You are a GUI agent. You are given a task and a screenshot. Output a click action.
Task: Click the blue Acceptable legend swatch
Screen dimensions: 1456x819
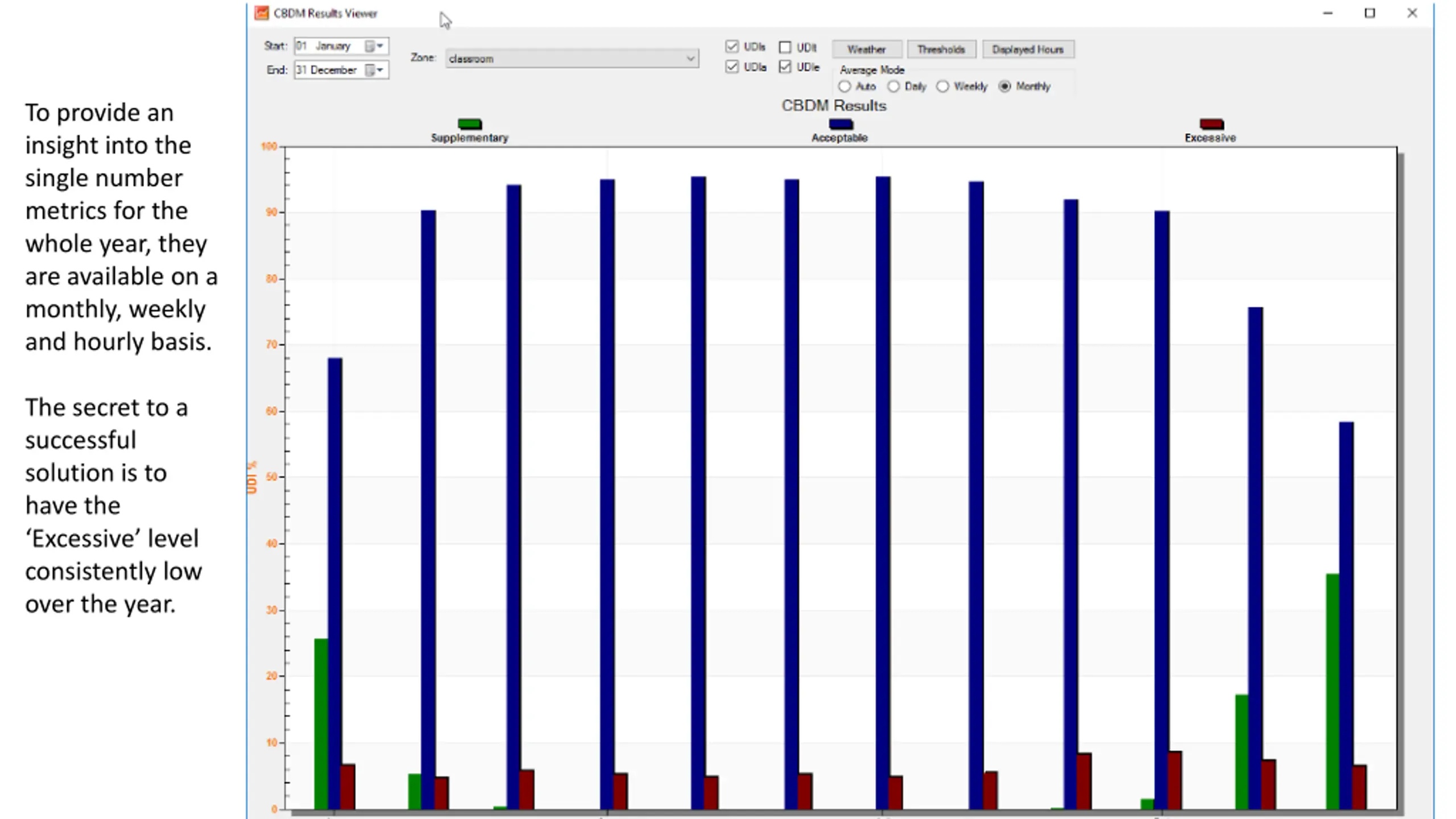(841, 124)
